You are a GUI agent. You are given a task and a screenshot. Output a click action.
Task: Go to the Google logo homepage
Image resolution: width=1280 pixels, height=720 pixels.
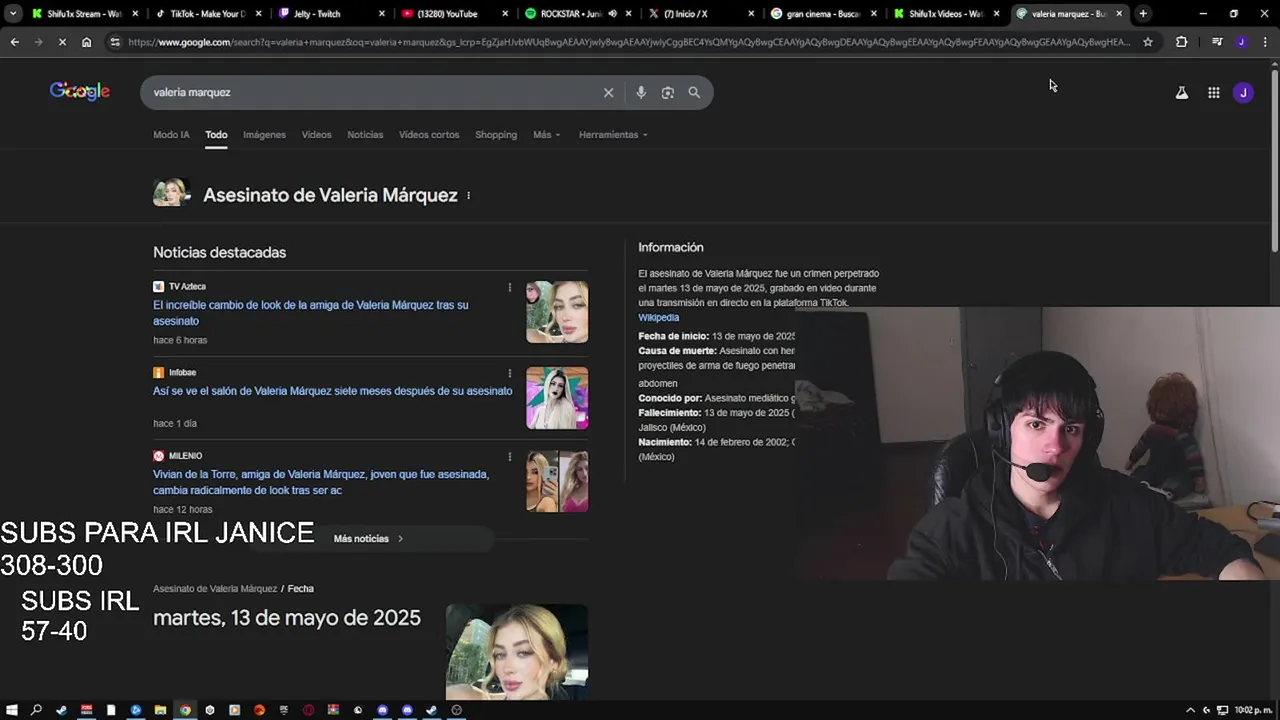80,91
